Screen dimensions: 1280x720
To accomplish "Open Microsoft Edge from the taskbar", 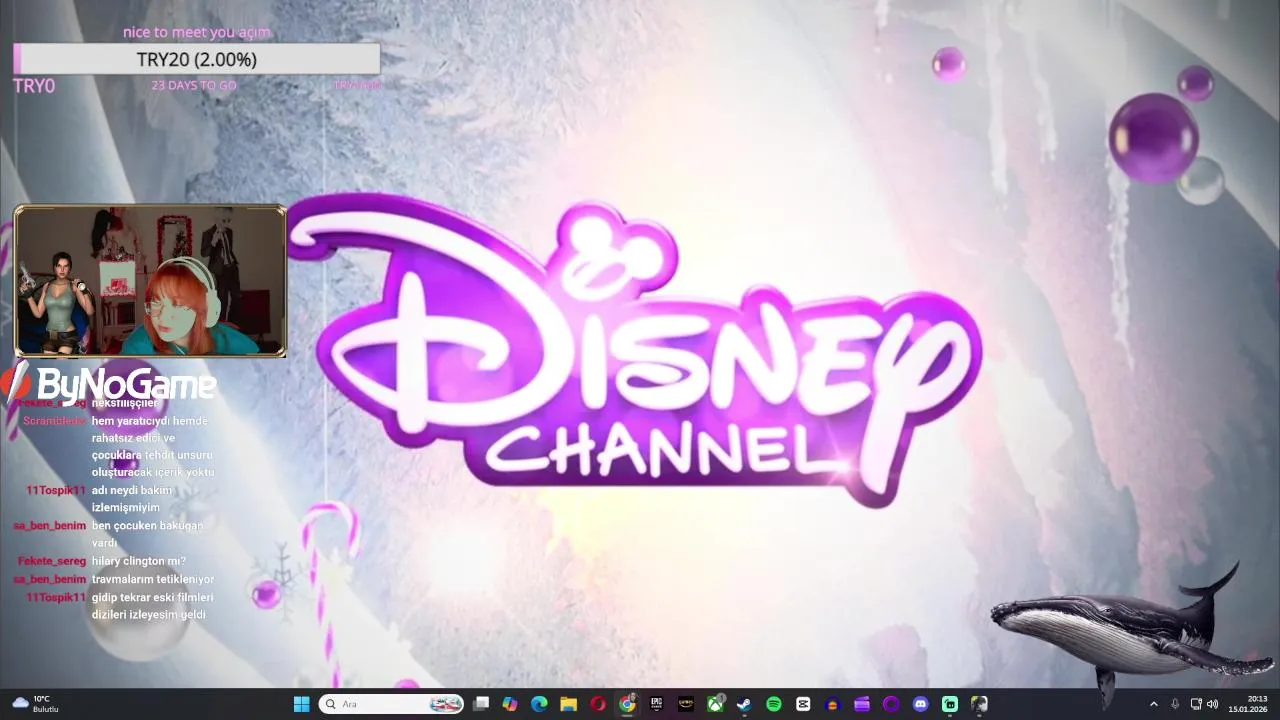I will tap(539, 704).
